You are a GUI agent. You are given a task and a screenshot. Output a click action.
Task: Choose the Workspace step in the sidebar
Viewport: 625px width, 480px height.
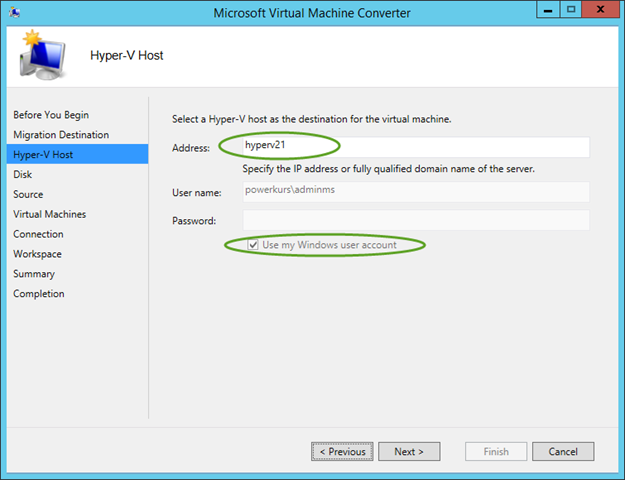(37, 254)
